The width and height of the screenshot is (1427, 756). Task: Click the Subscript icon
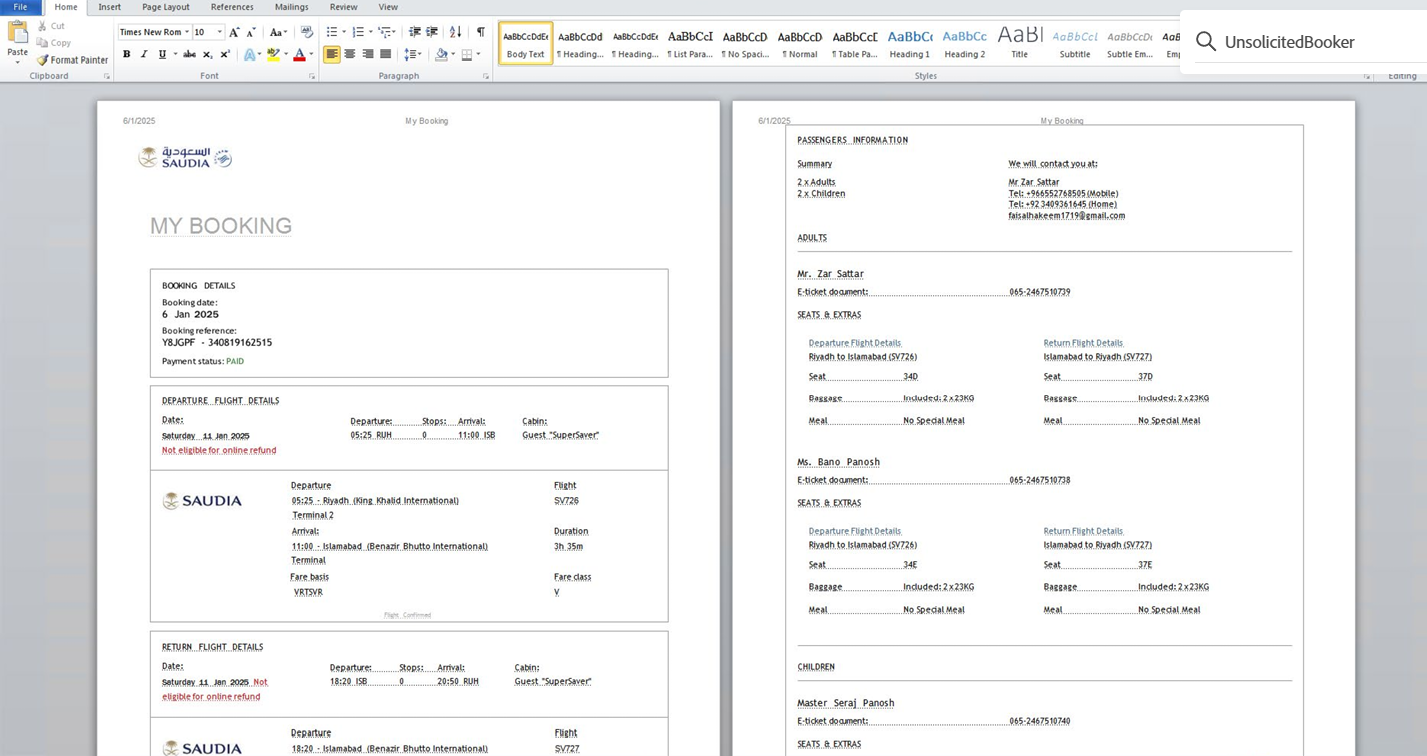tap(205, 54)
